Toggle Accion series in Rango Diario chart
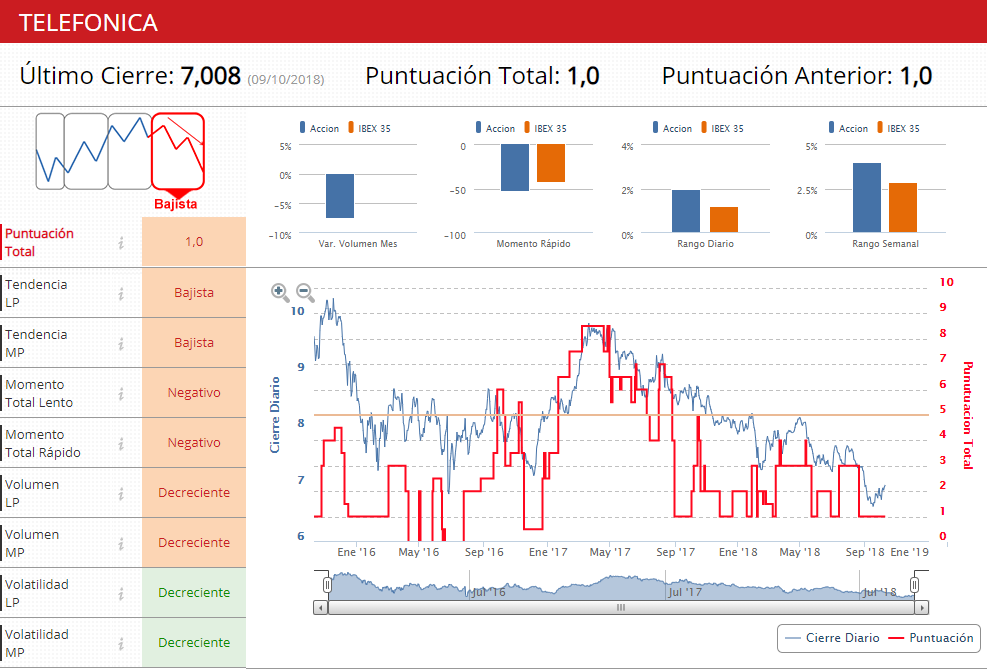This screenshot has width=989, height=669. click(x=672, y=128)
